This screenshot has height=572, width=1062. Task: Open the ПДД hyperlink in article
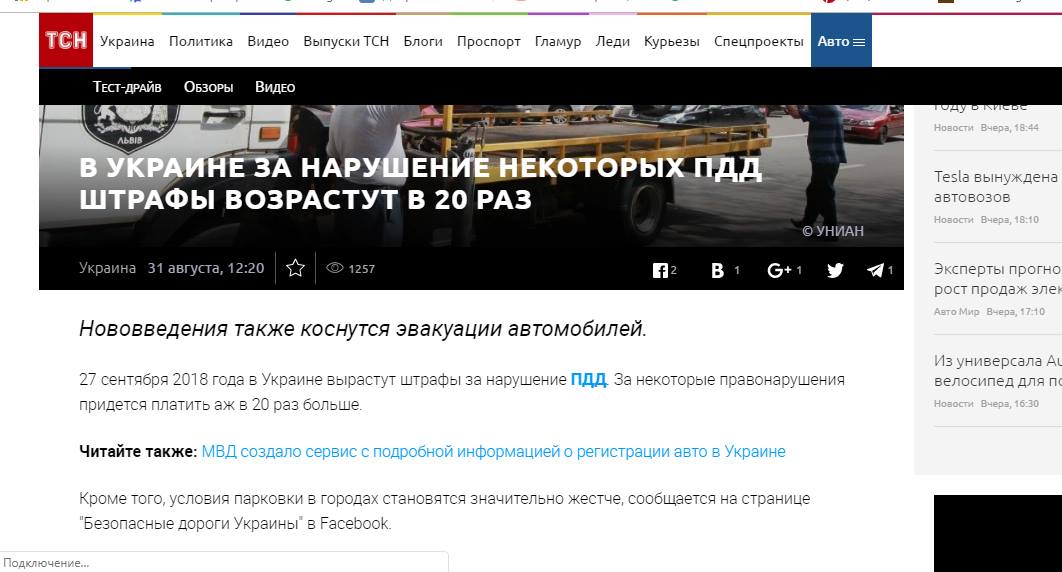click(588, 380)
